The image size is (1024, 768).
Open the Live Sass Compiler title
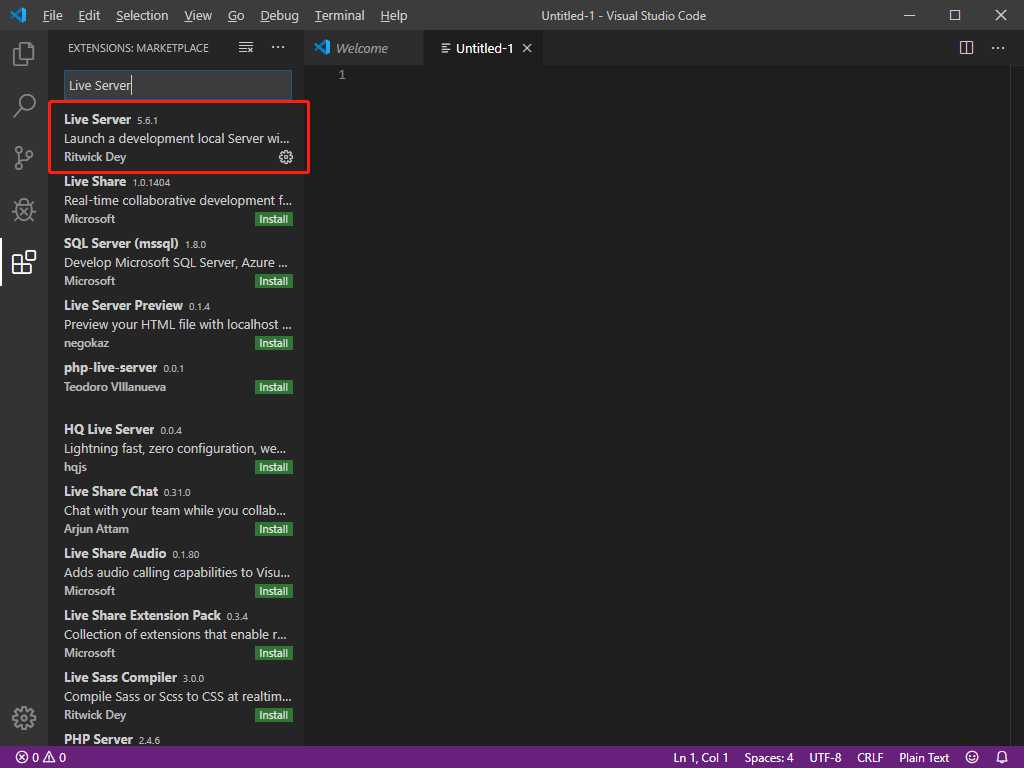pos(120,678)
